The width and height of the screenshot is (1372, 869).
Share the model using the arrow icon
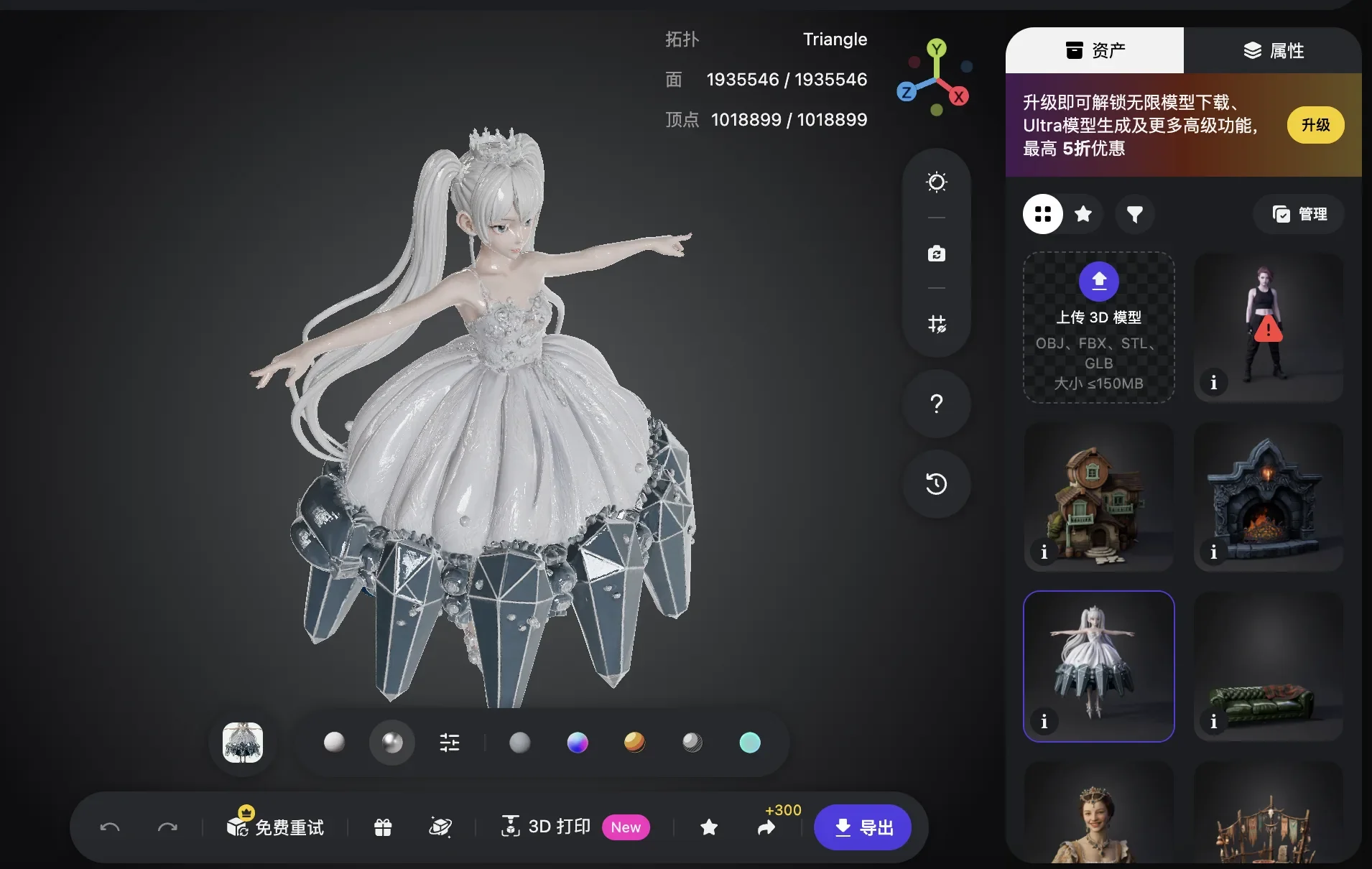tap(766, 828)
